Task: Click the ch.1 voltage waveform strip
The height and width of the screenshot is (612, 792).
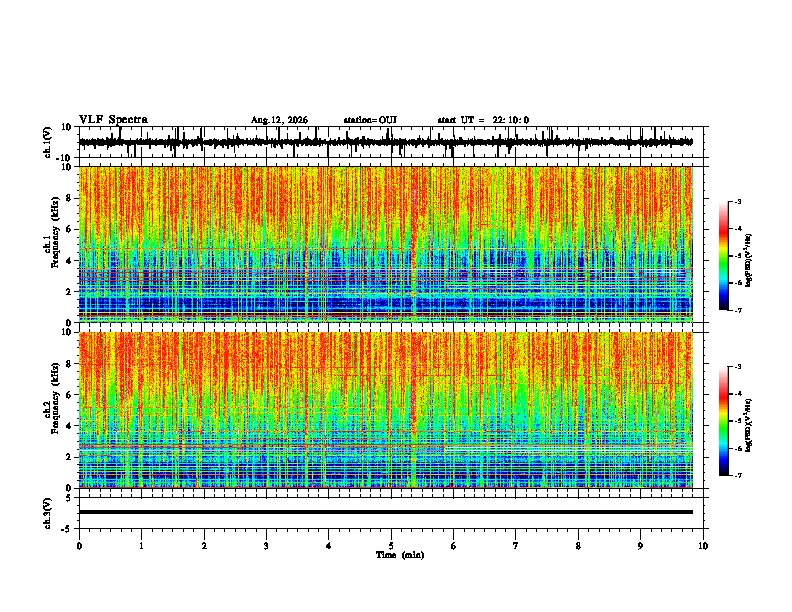Action: click(386, 142)
